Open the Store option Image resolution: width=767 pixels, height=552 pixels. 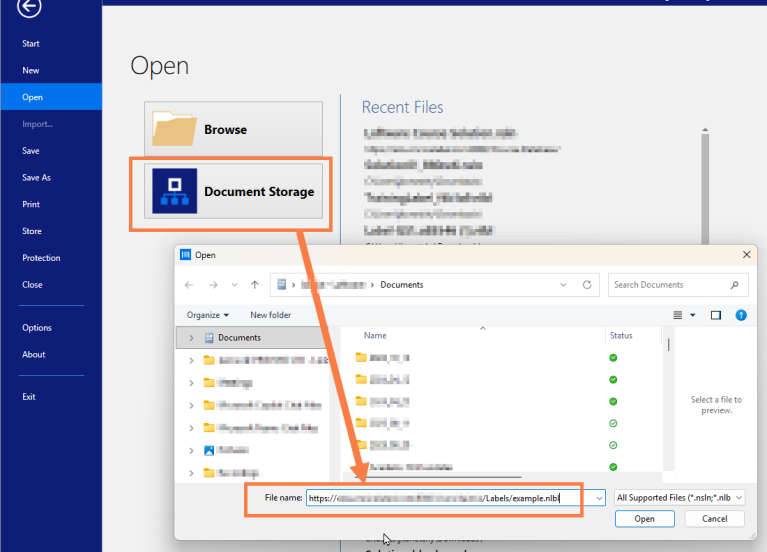(x=32, y=231)
